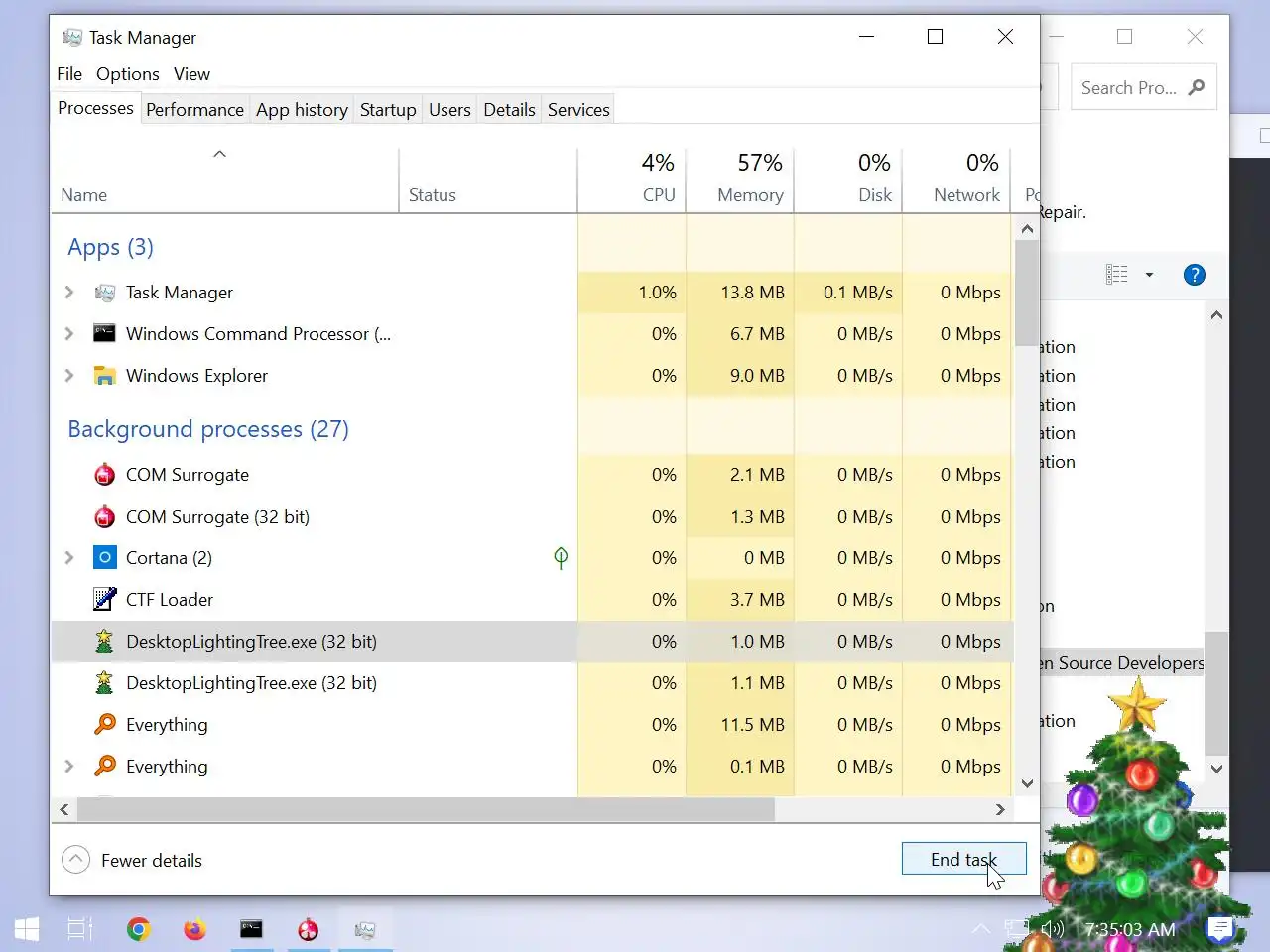The width and height of the screenshot is (1270, 952).
Task: Switch to the Details tab
Action: pyautogui.click(x=509, y=110)
